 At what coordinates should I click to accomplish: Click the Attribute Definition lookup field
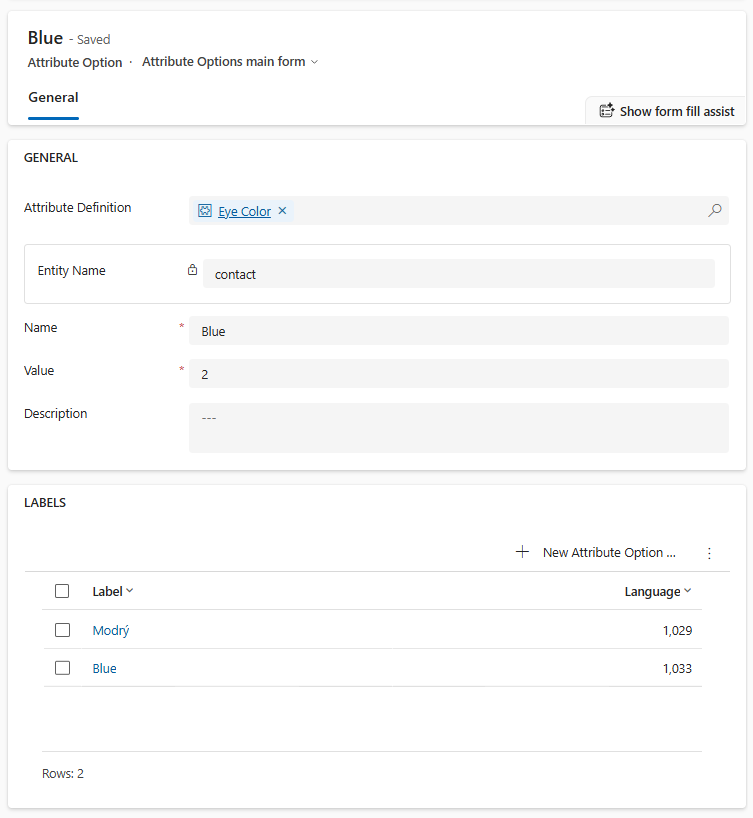coord(459,210)
